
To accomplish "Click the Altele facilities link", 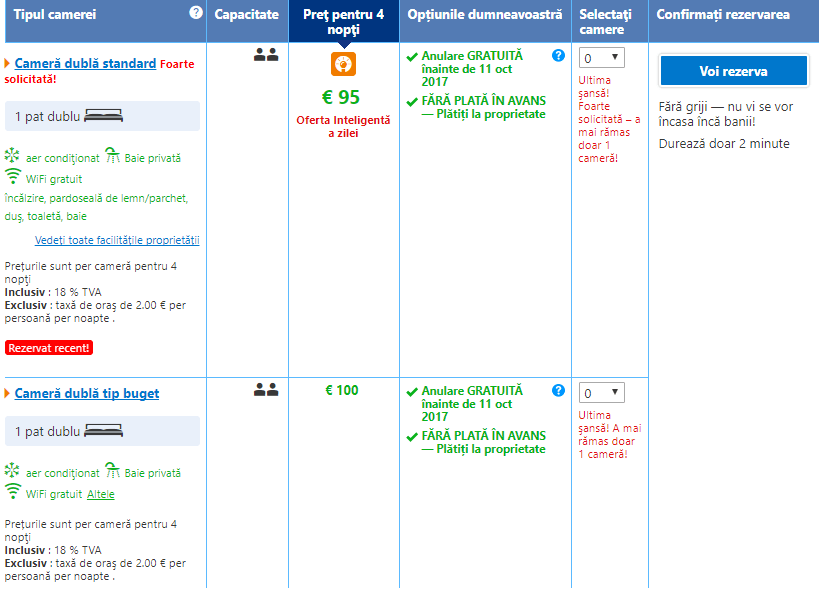I will coord(101,494).
